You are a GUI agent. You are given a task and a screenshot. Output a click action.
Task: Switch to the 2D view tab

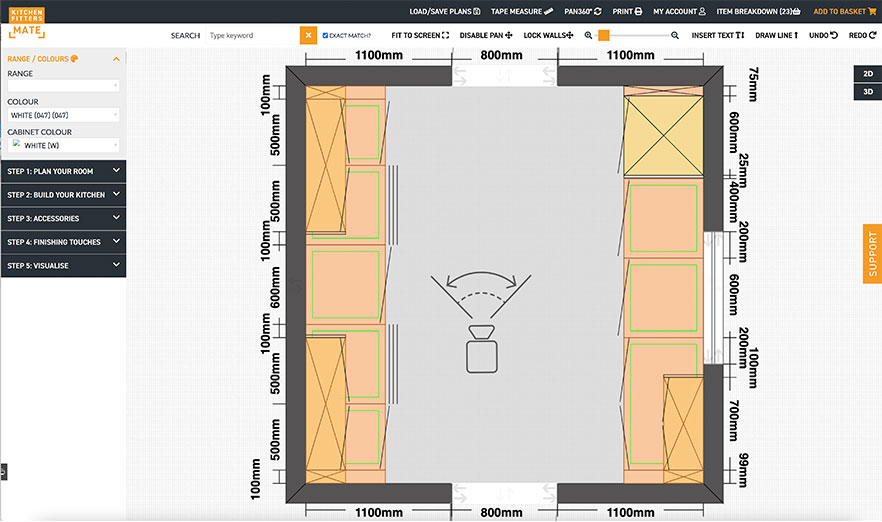click(x=867, y=74)
